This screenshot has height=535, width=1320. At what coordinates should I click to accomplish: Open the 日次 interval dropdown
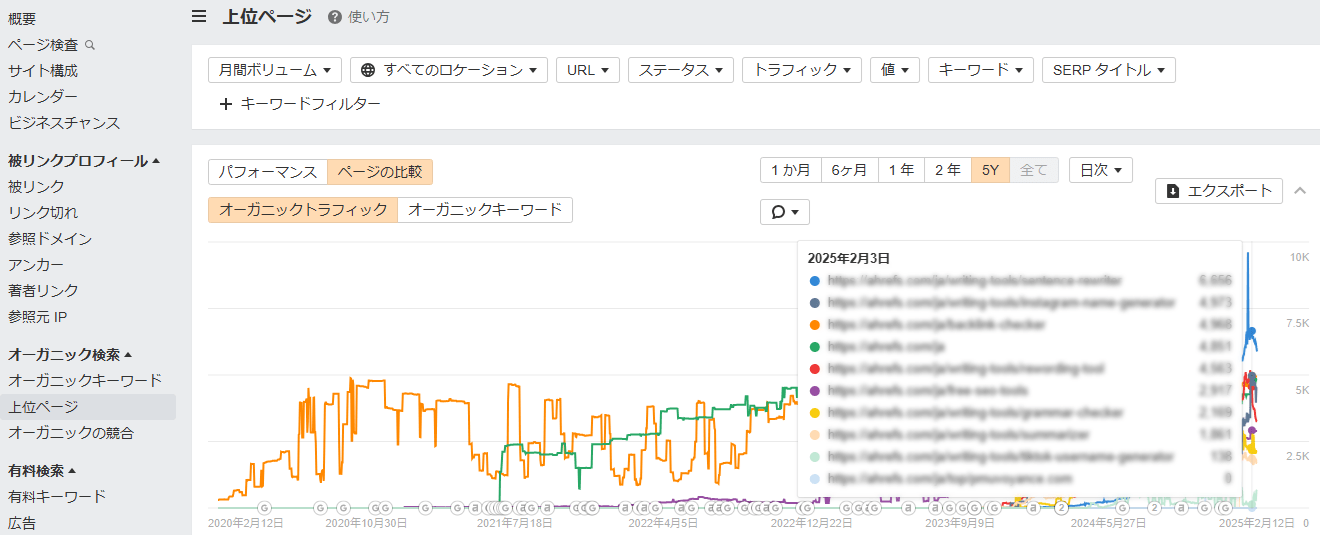1101,170
